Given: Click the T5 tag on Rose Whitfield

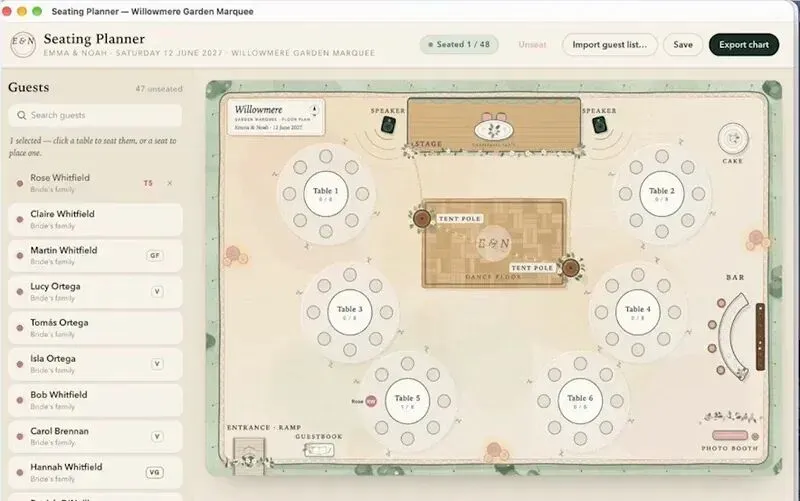Looking at the screenshot, I should (x=148, y=183).
